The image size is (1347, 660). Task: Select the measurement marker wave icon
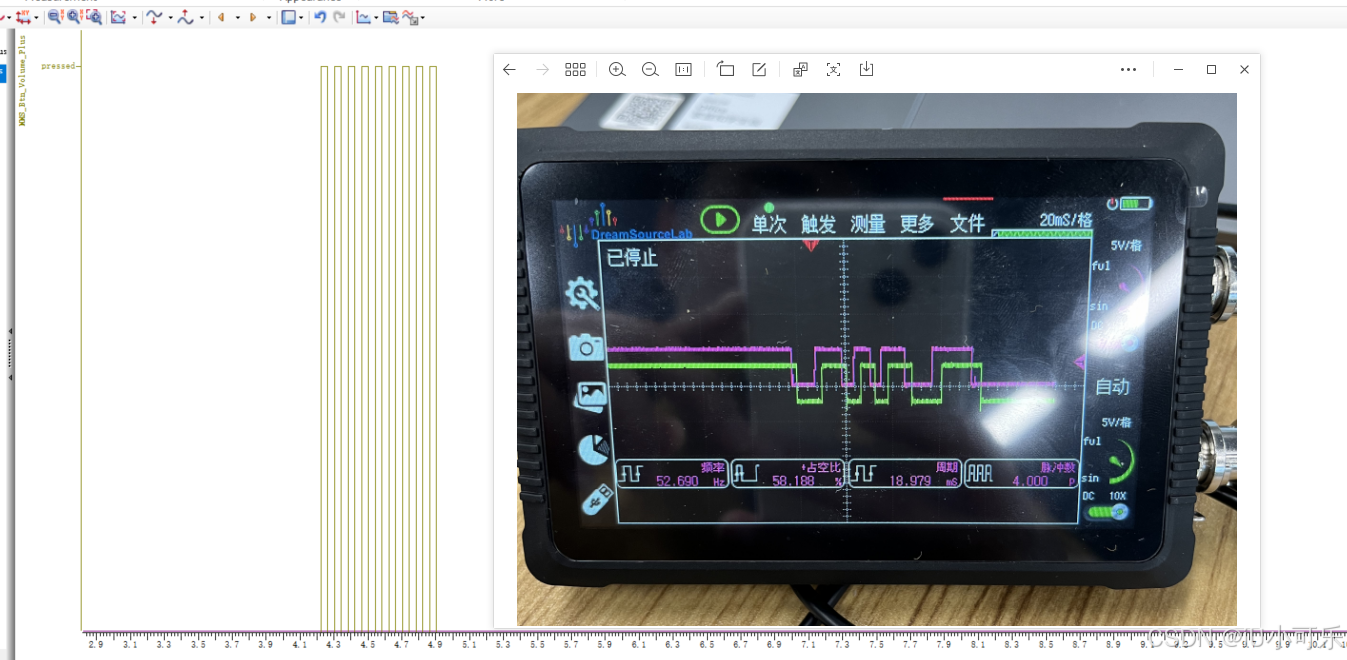click(x=154, y=17)
